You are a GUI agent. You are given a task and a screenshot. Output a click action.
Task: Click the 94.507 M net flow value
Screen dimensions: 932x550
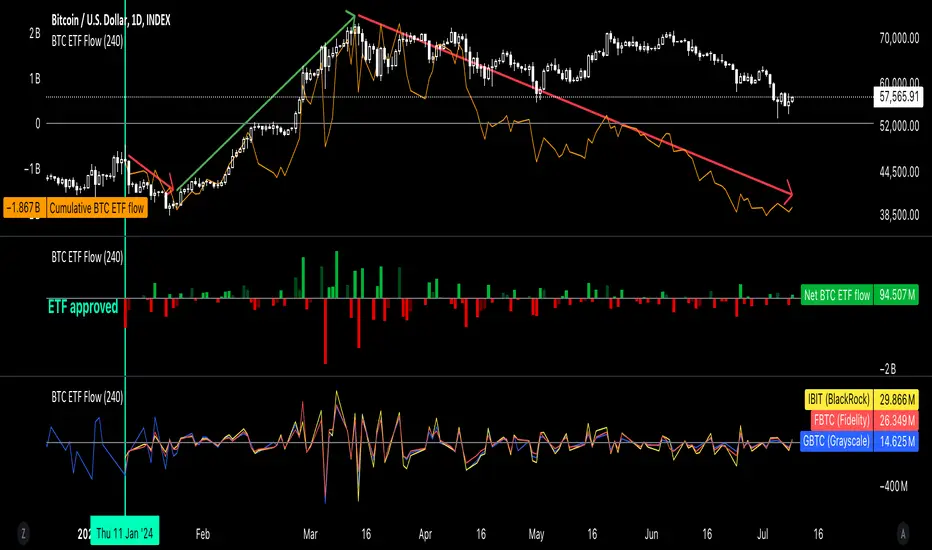[x=896, y=294]
